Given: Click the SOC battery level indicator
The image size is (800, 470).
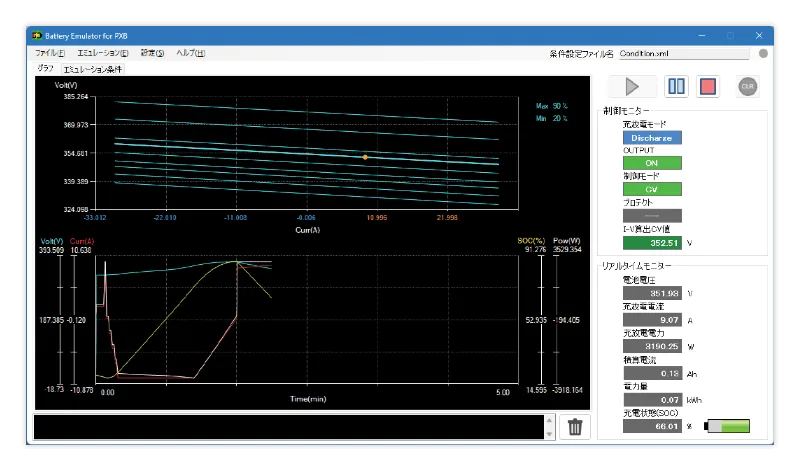Looking at the screenshot, I should tap(727, 426).
